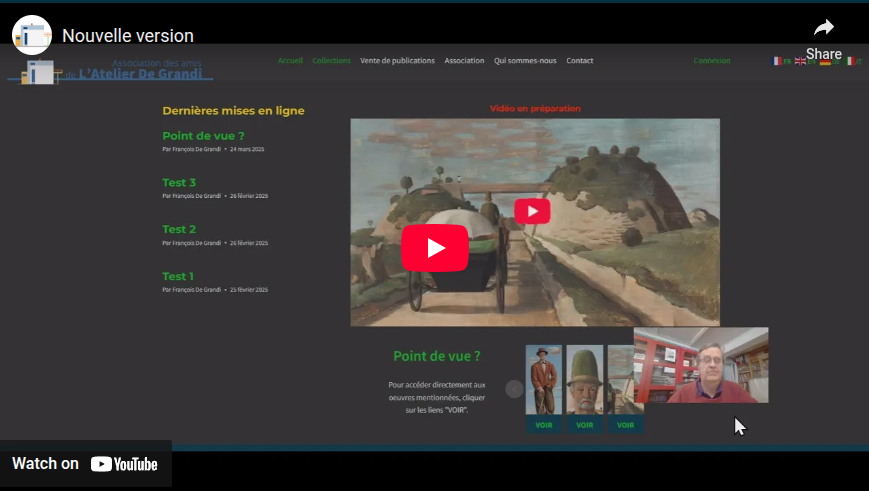Click the '25 février 2025' date text
Image resolution: width=869 pixels, height=491 pixels.
pyautogui.click(x=249, y=290)
